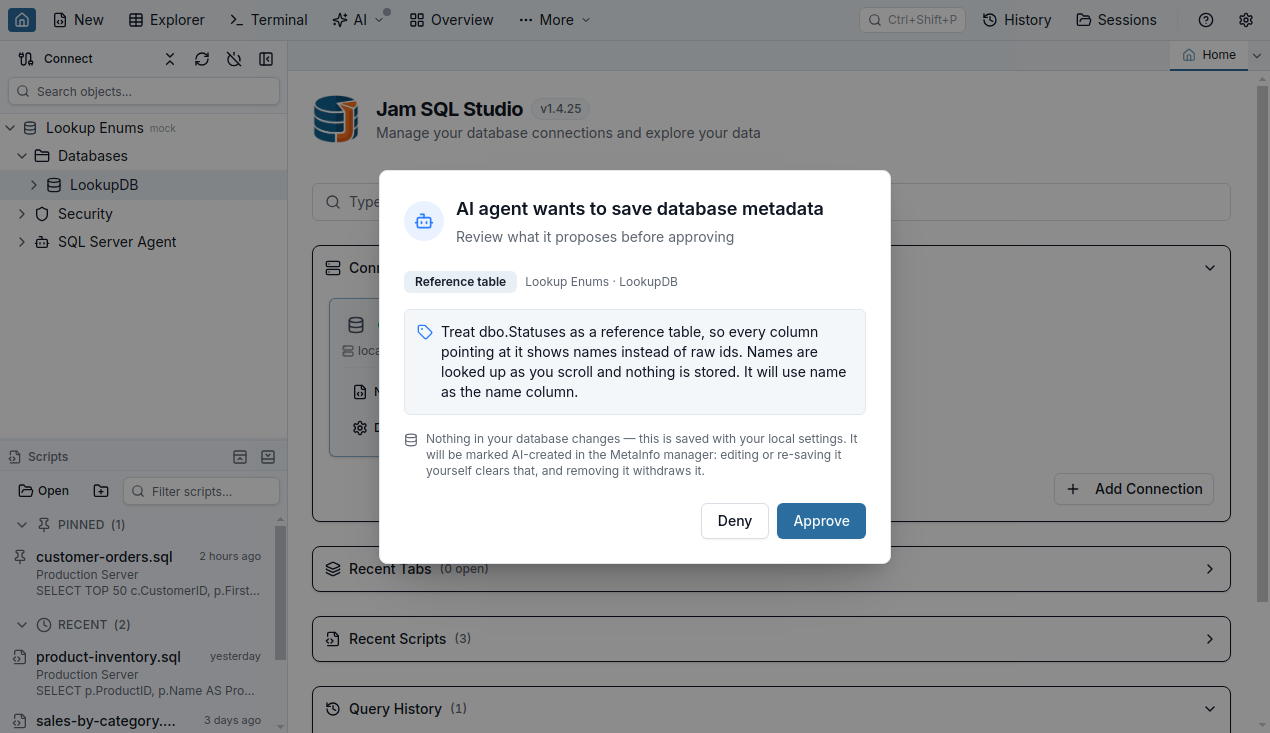This screenshot has height=733, width=1270.
Task: Click the Lookup Enums server icon
Action: 30,128
